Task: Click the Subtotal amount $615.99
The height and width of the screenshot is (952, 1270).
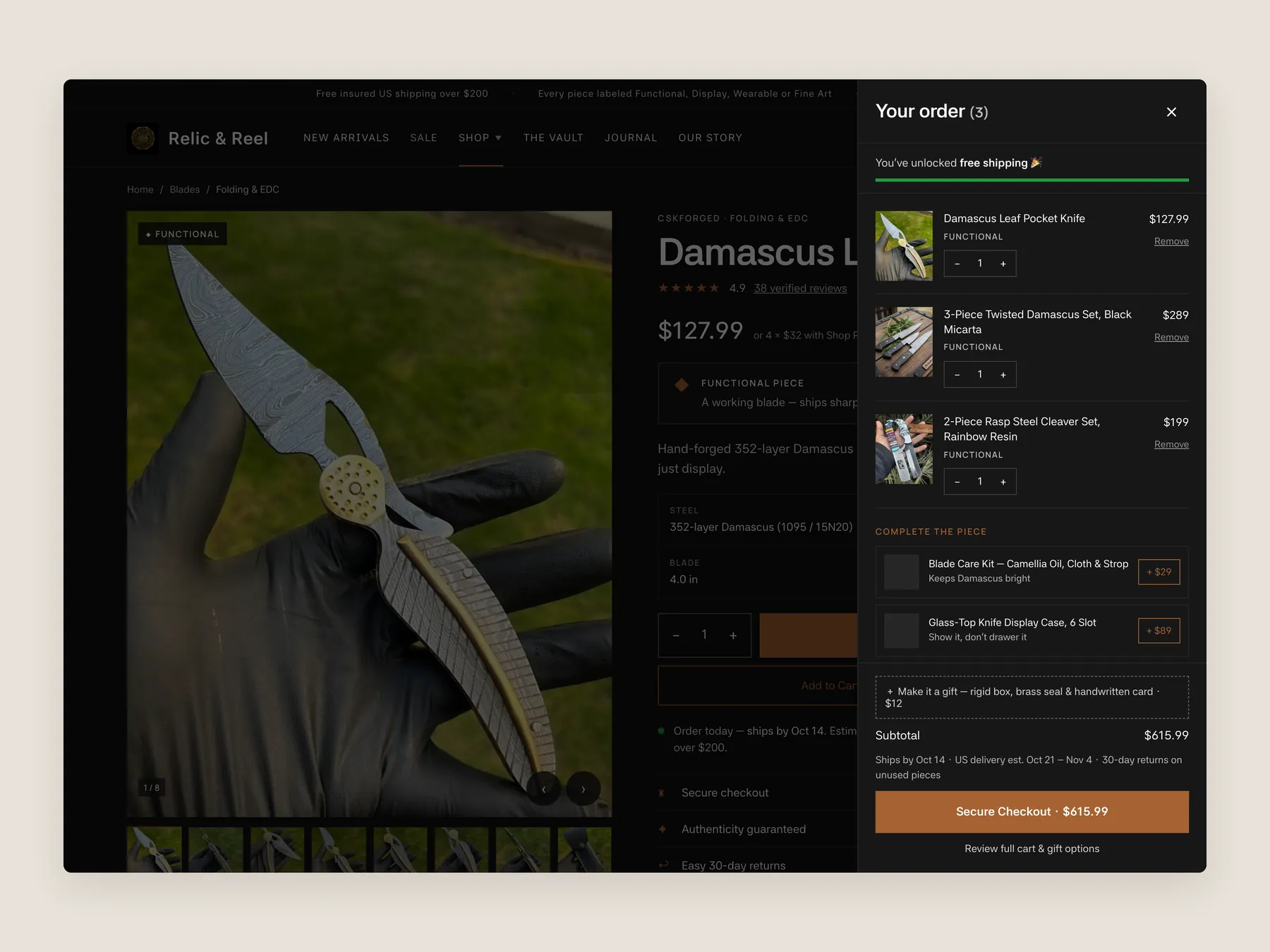Action: pyautogui.click(x=1166, y=736)
